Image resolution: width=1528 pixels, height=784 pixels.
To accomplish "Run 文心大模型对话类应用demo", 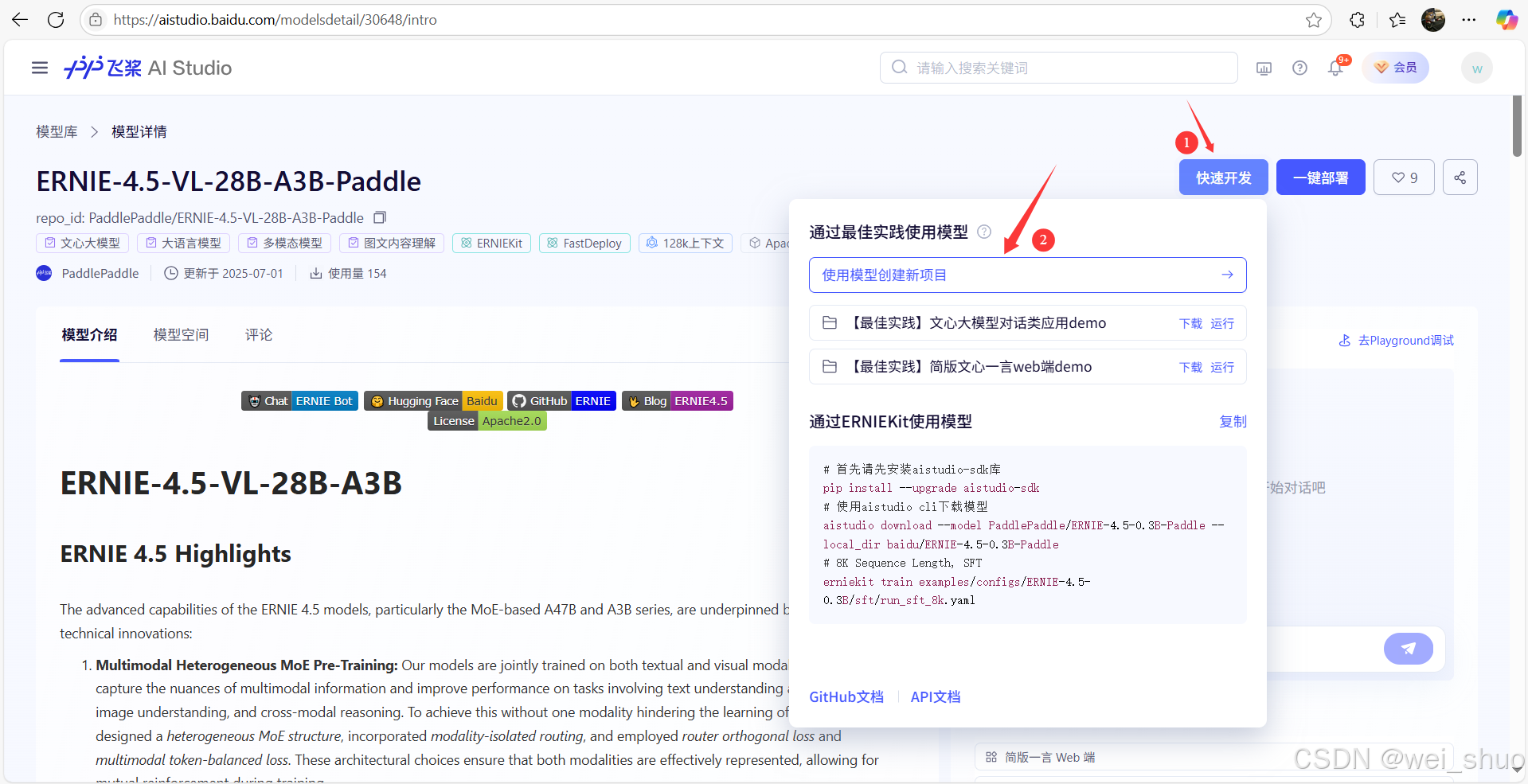I will [1222, 323].
